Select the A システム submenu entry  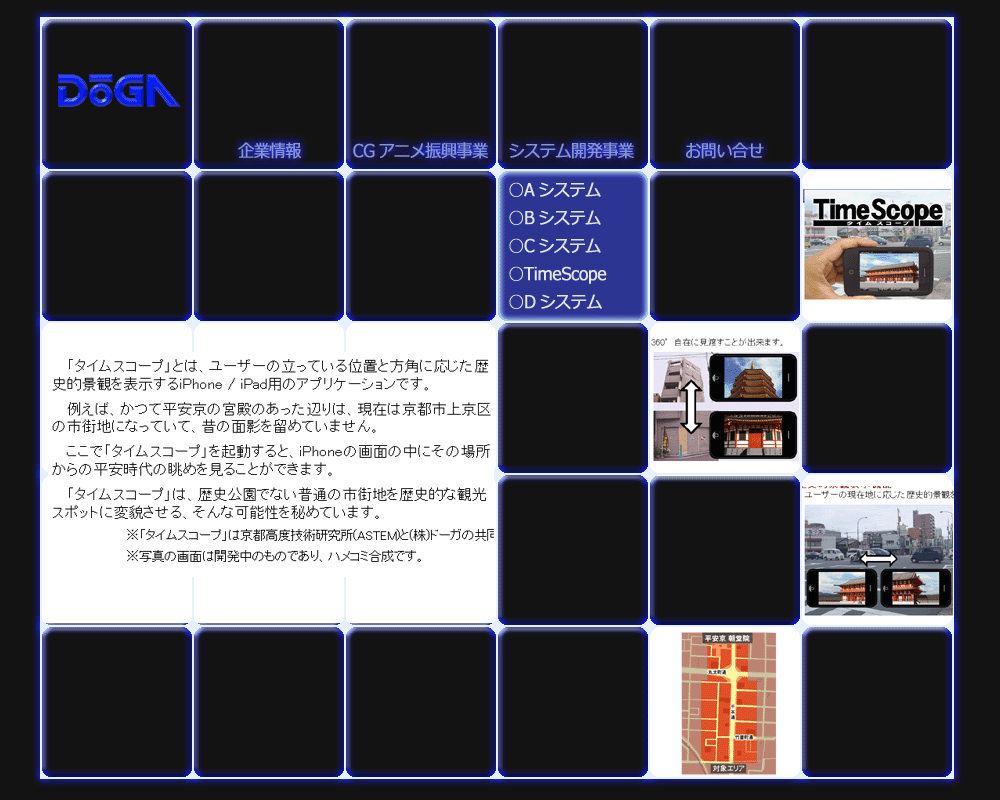[x=555, y=189]
